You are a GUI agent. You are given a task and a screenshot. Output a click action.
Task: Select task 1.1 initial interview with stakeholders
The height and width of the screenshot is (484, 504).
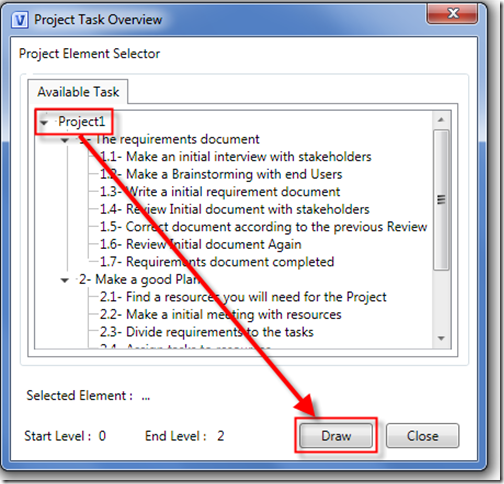pos(235,157)
